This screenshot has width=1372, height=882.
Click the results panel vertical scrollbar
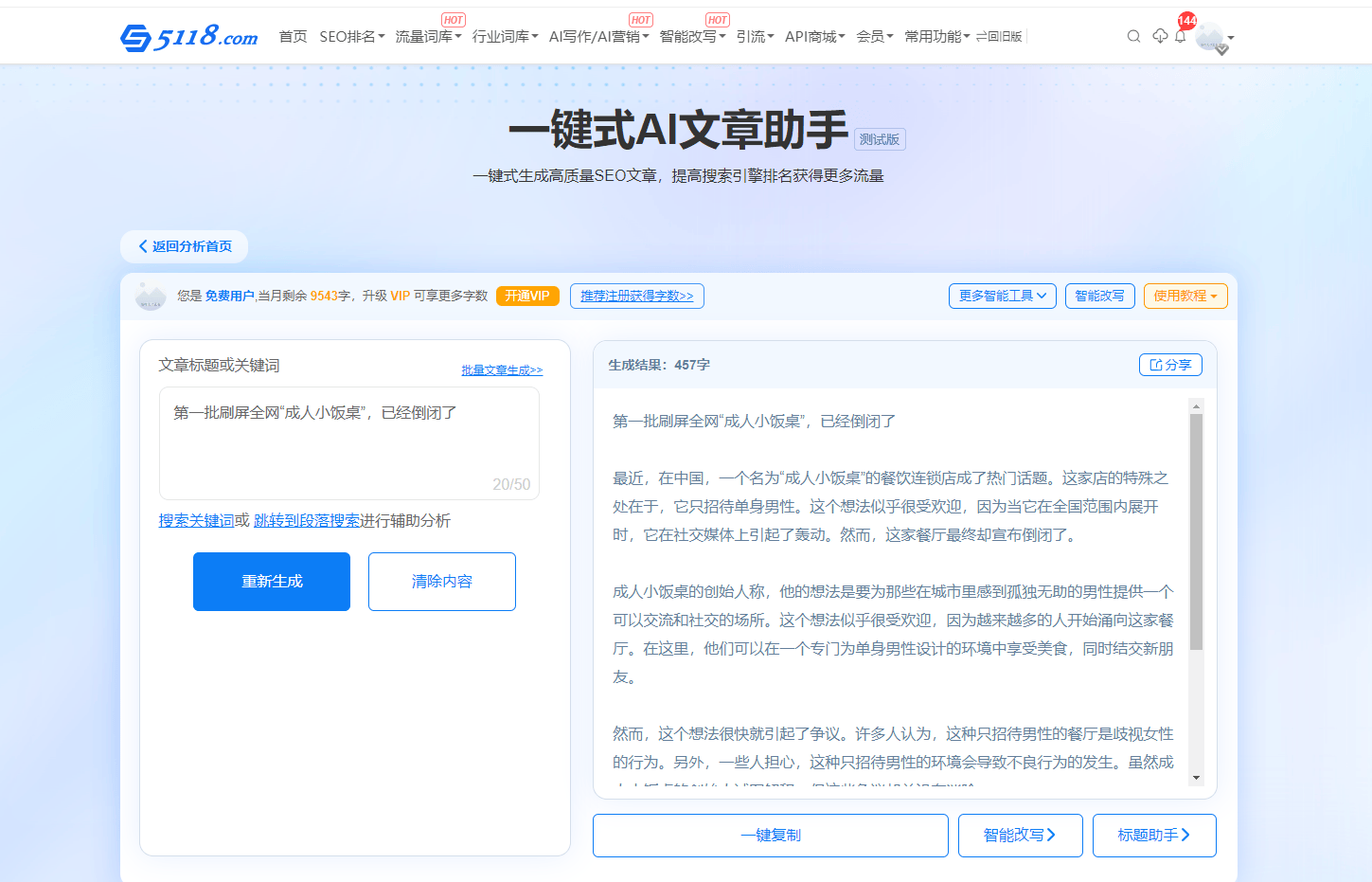(1196, 531)
